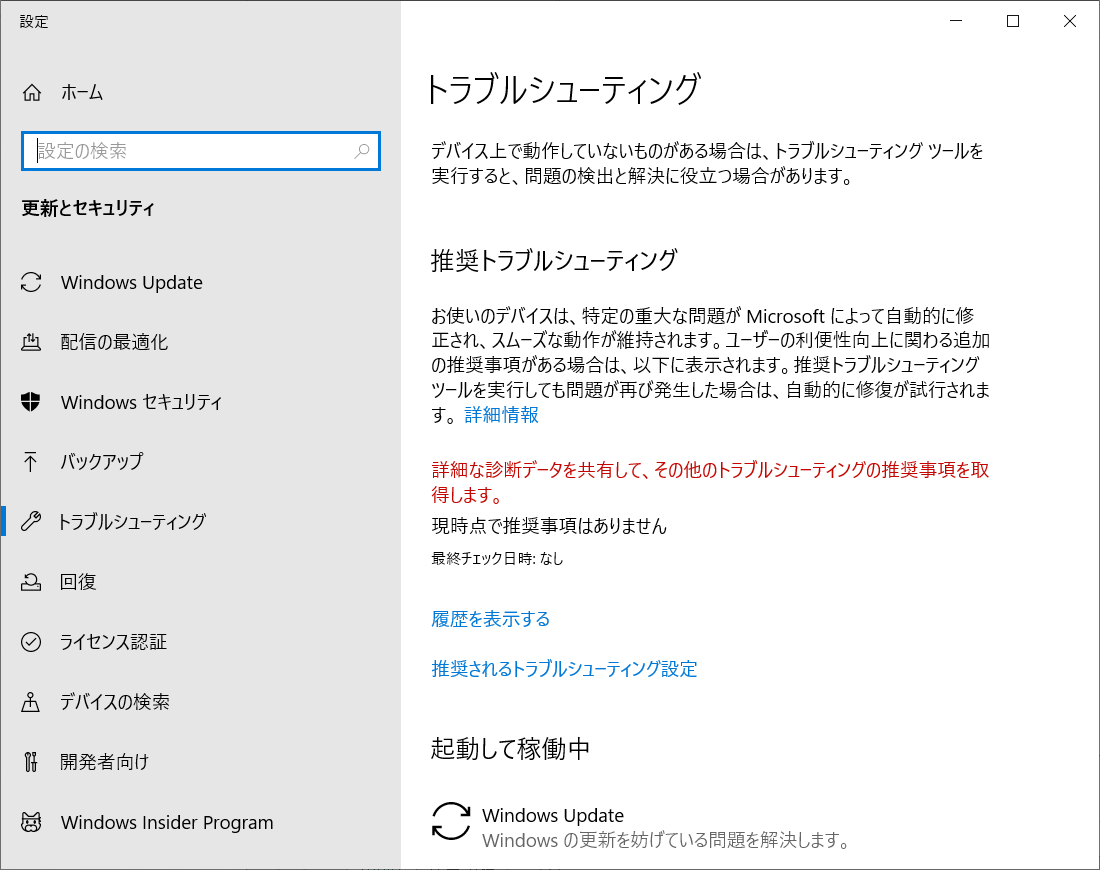Click the home icon beside ホーム
This screenshot has height=870, width=1100.
pos(31,92)
